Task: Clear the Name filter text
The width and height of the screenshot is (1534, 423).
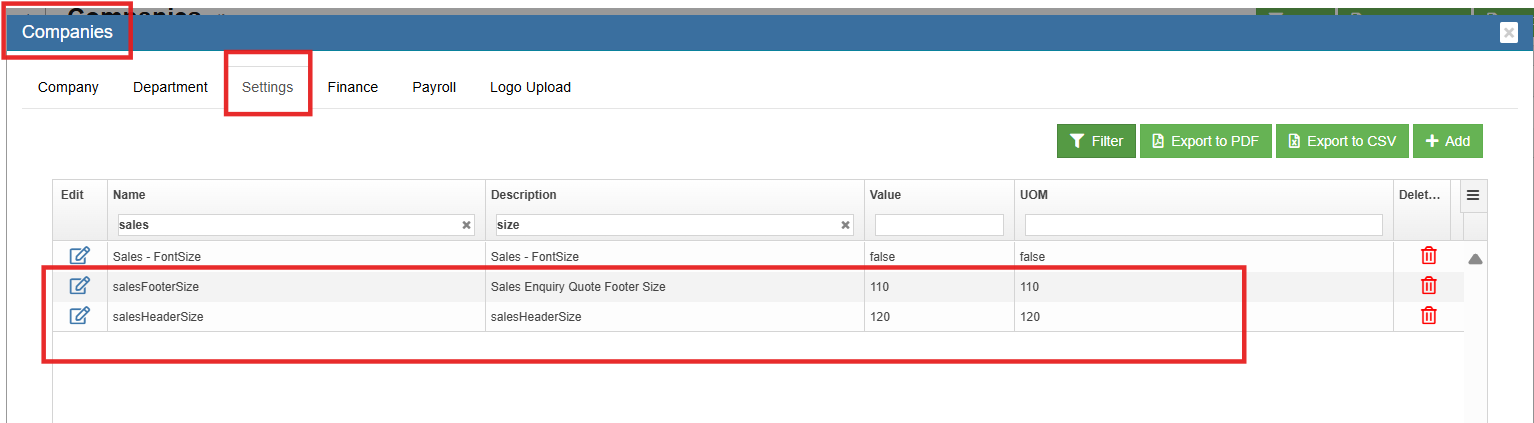Action: pos(466,225)
